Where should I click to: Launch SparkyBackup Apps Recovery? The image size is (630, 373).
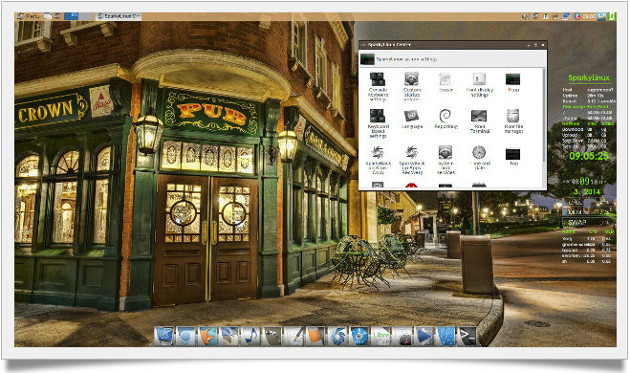tap(412, 160)
